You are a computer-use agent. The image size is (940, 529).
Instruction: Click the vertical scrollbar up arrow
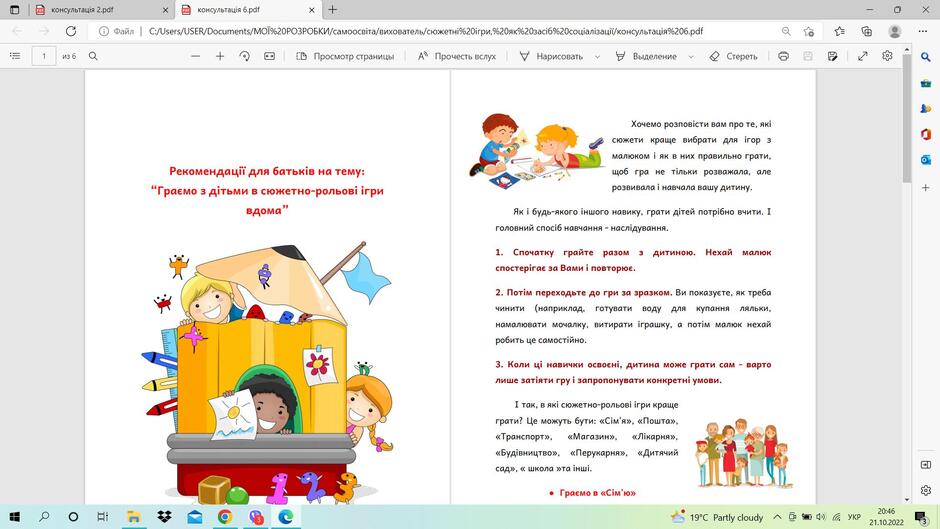[x=906, y=49]
